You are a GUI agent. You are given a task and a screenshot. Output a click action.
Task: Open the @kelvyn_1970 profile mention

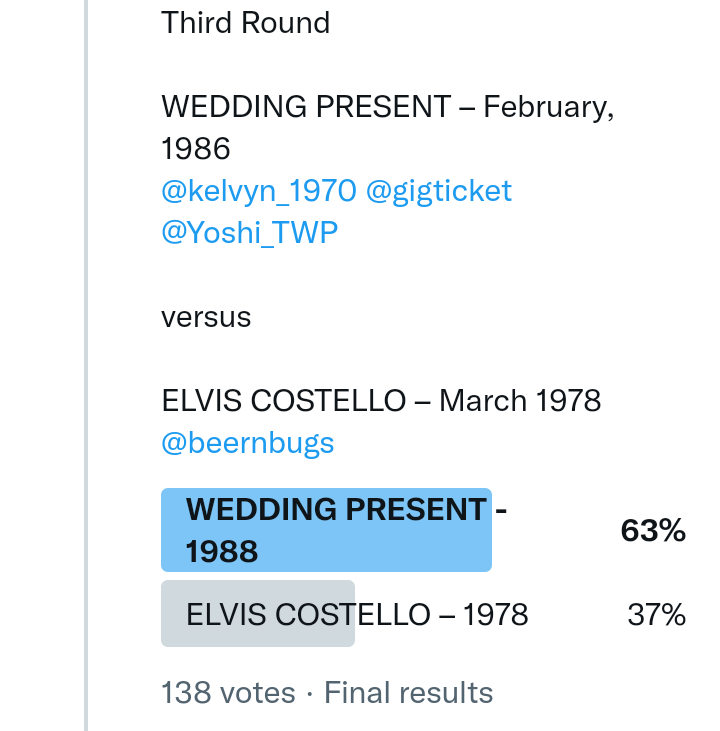click(258, 191)
